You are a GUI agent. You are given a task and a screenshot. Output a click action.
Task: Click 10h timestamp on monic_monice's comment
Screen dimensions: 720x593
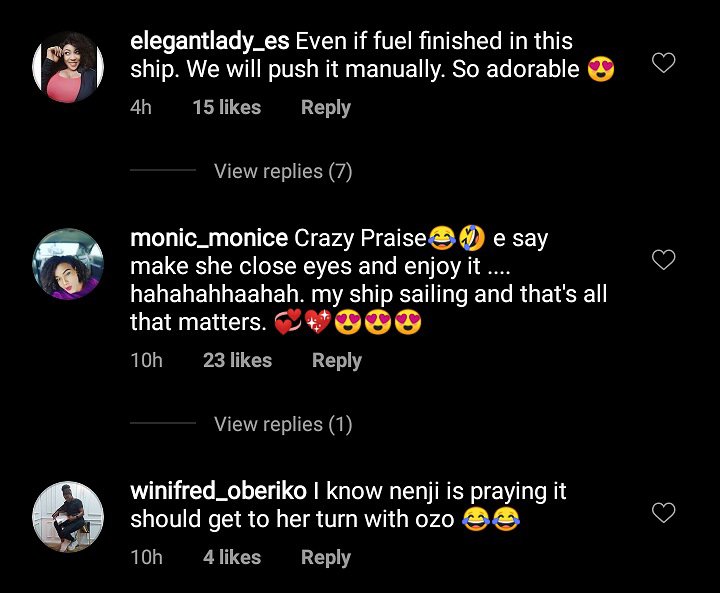click(146, 360)
